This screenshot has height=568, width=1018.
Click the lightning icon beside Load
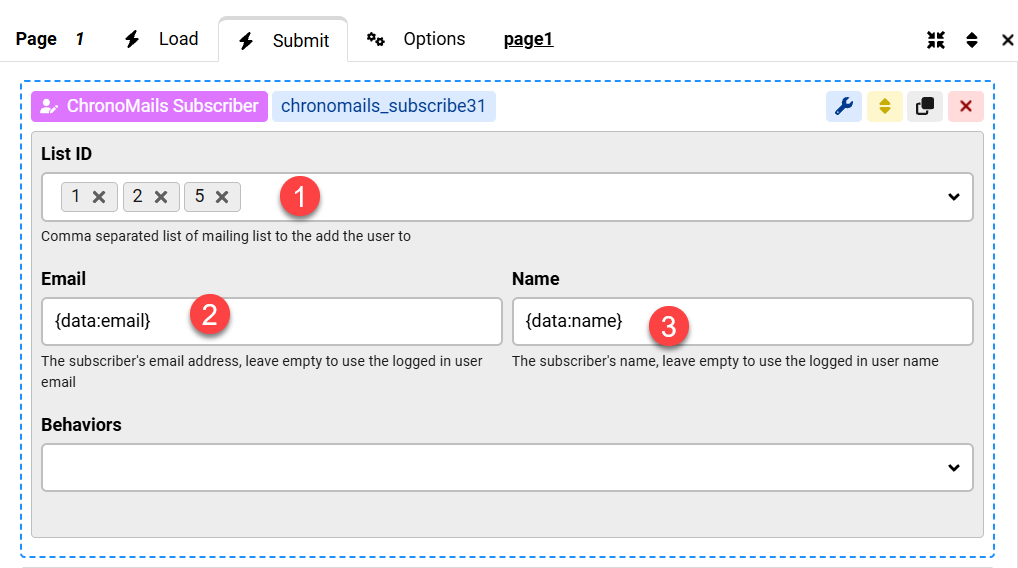pos(132,40)
